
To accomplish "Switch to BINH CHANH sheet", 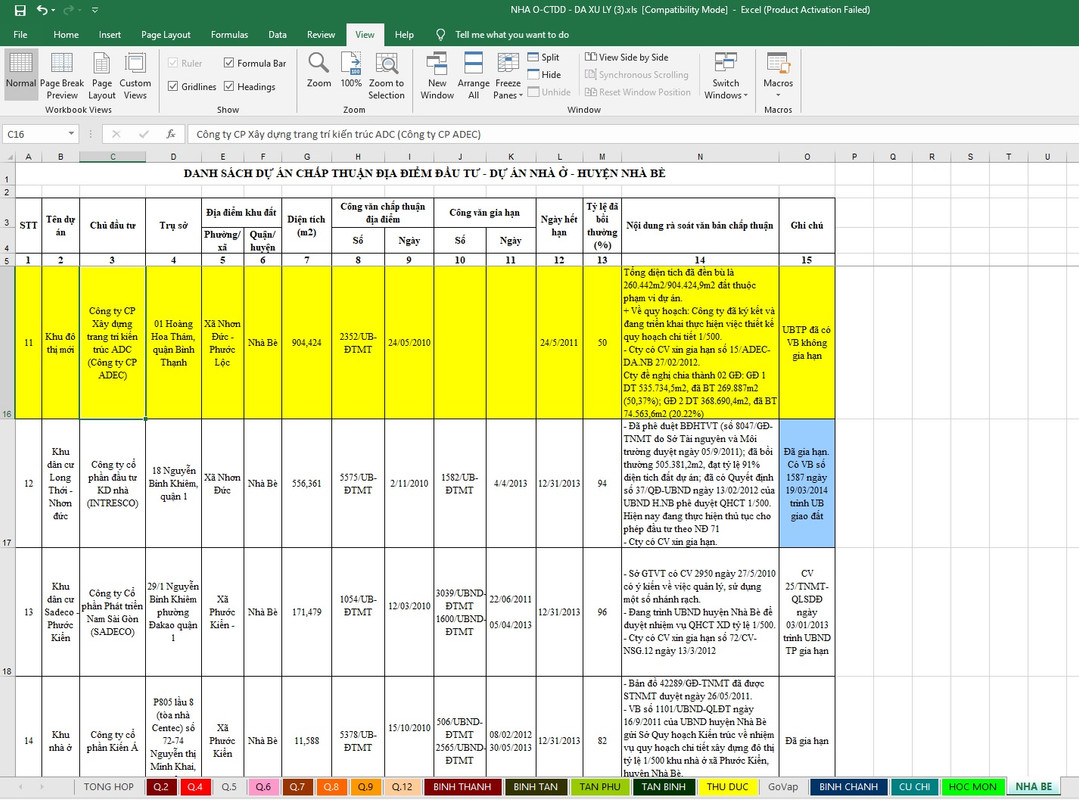I will pos(848,786).
